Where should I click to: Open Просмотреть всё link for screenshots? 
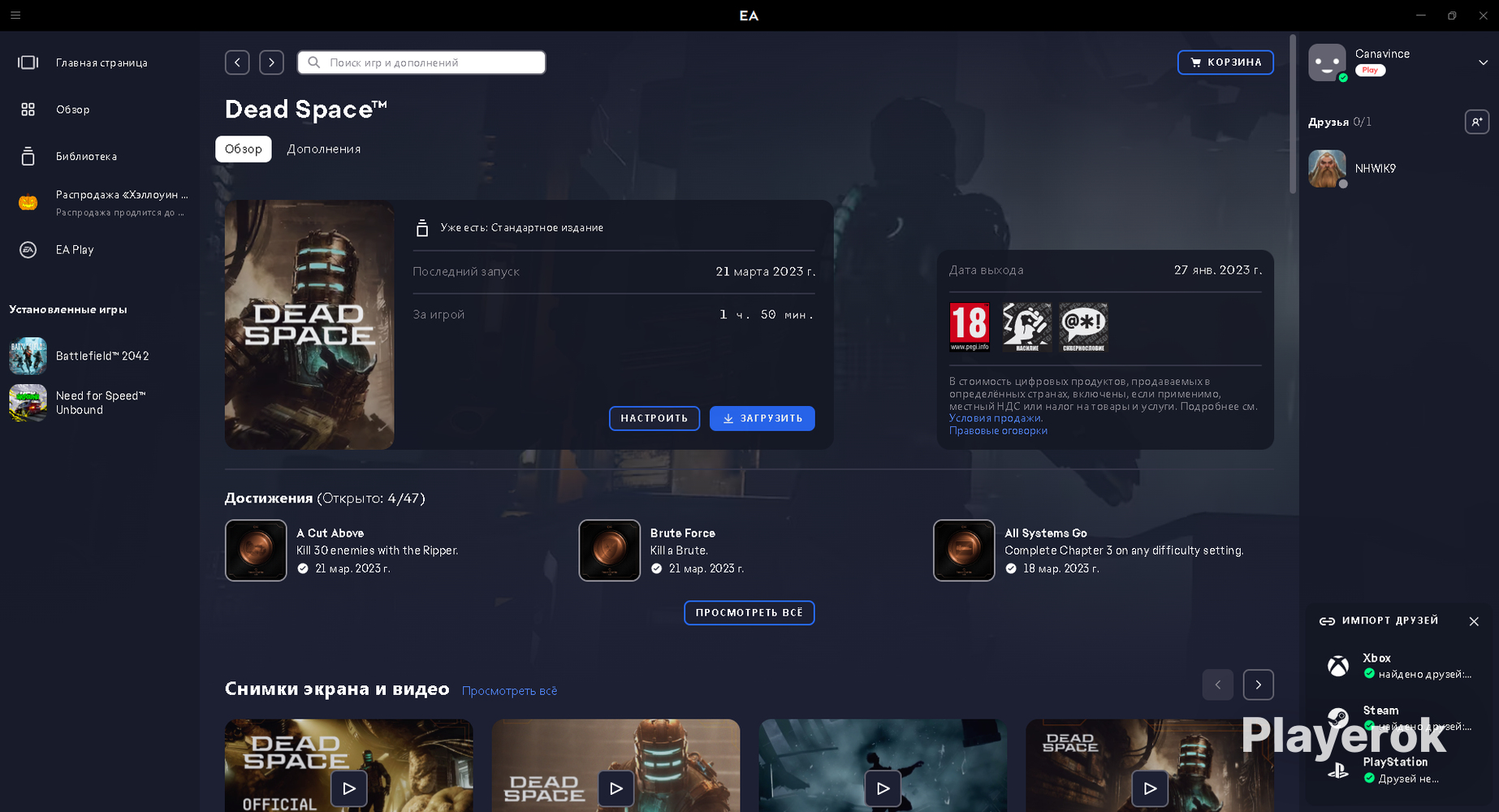510,691
